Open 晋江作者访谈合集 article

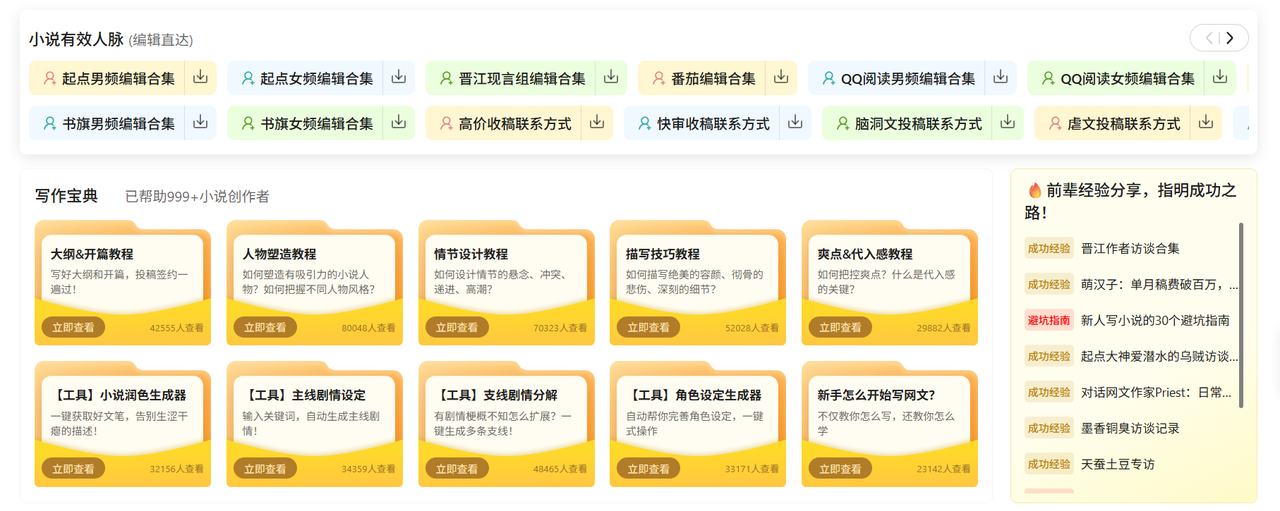pyautogui.click(x=1130, y=249)
